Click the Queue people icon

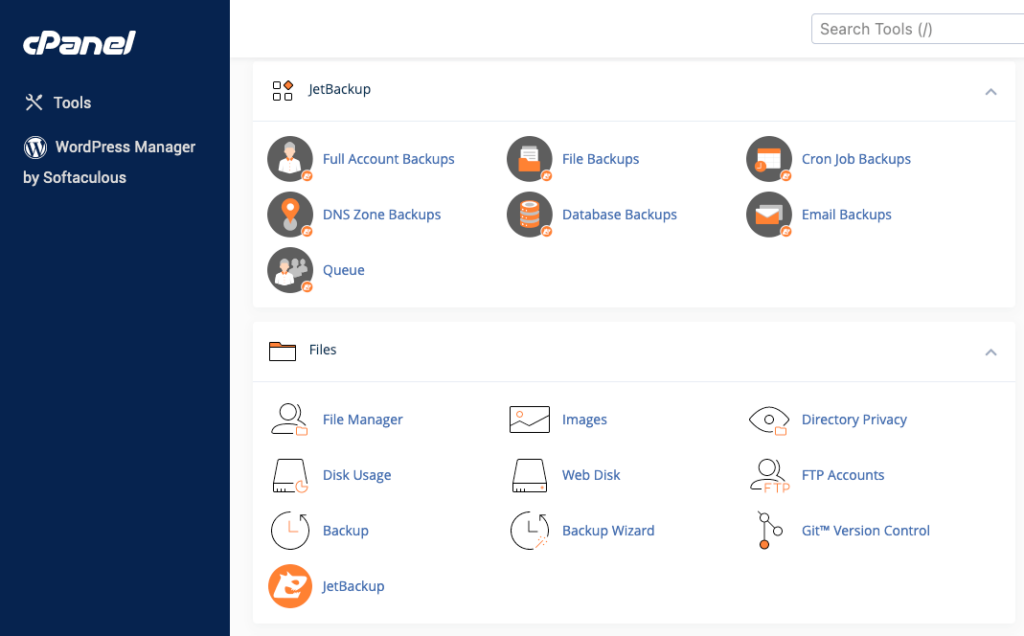pyautogui.click(x=290, y=270)
